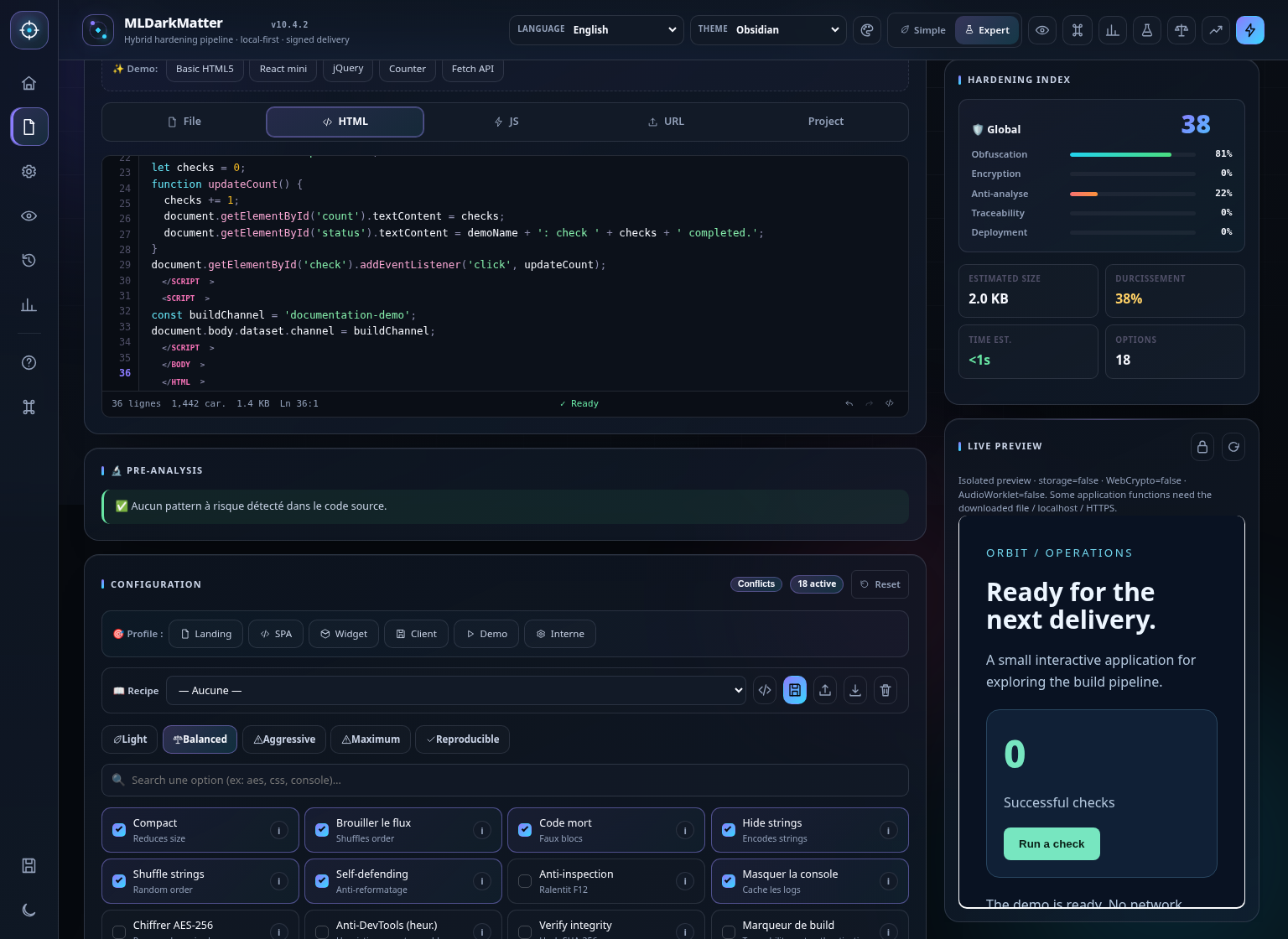Delete the recipe with the trash icon
1288x939 pixels.
click(885, 690)
